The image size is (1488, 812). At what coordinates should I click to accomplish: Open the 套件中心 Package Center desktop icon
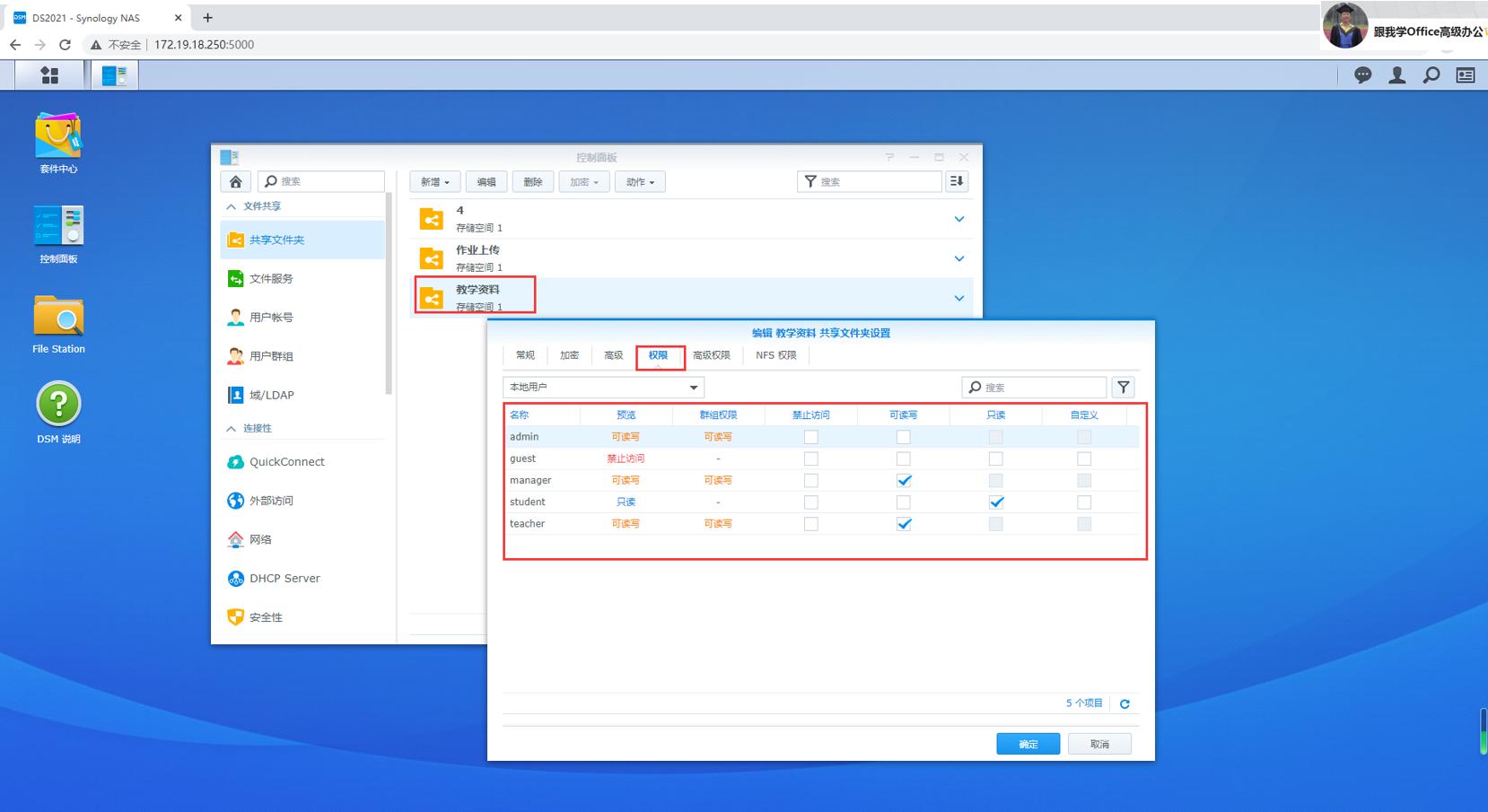[58, 136]
